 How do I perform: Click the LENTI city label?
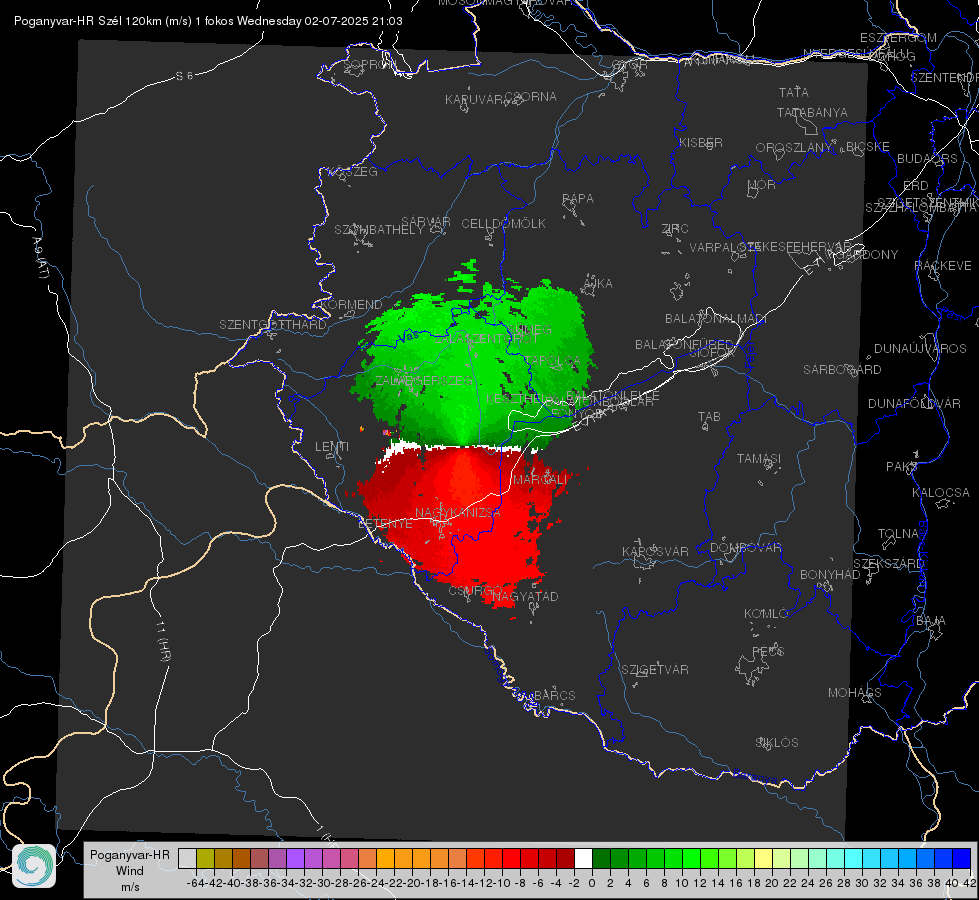332,447
